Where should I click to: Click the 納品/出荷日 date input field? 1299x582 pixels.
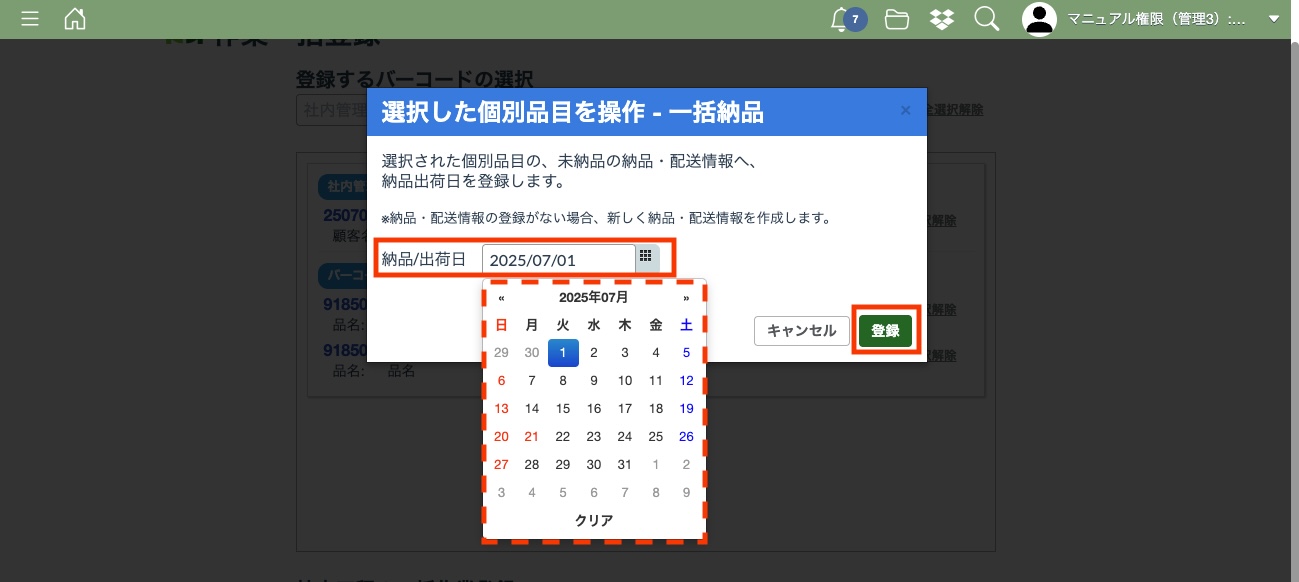click(x=558, y=259)
